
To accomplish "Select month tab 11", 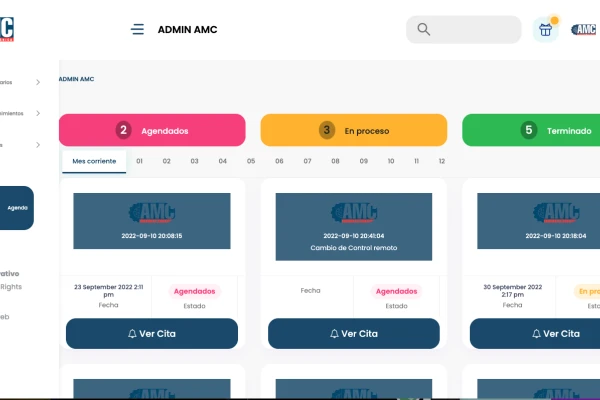I will point(416,161).
